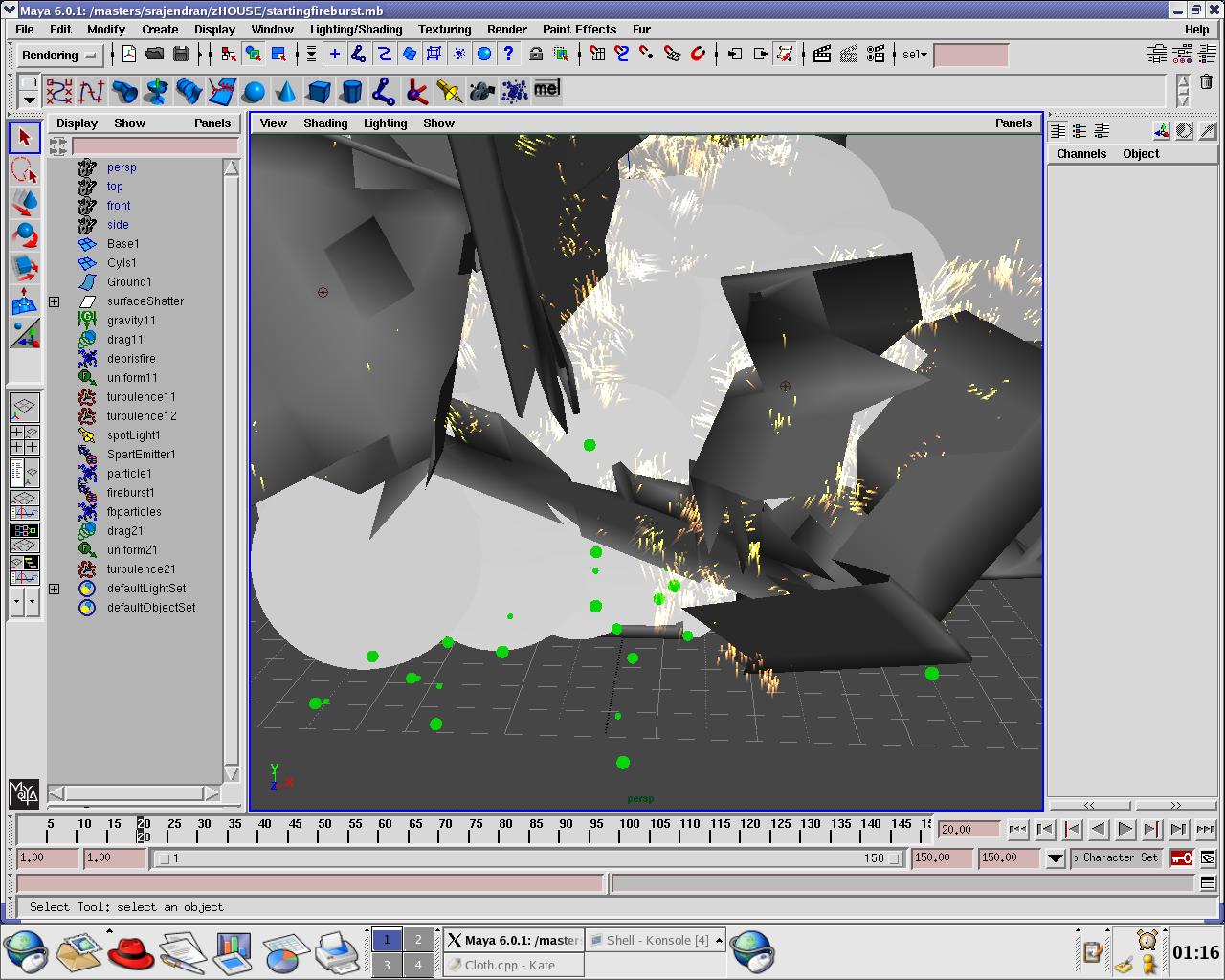Viewport: 1225px width, 980px height.
Task: Toggle the lock current selection icon
Action: 536,55
